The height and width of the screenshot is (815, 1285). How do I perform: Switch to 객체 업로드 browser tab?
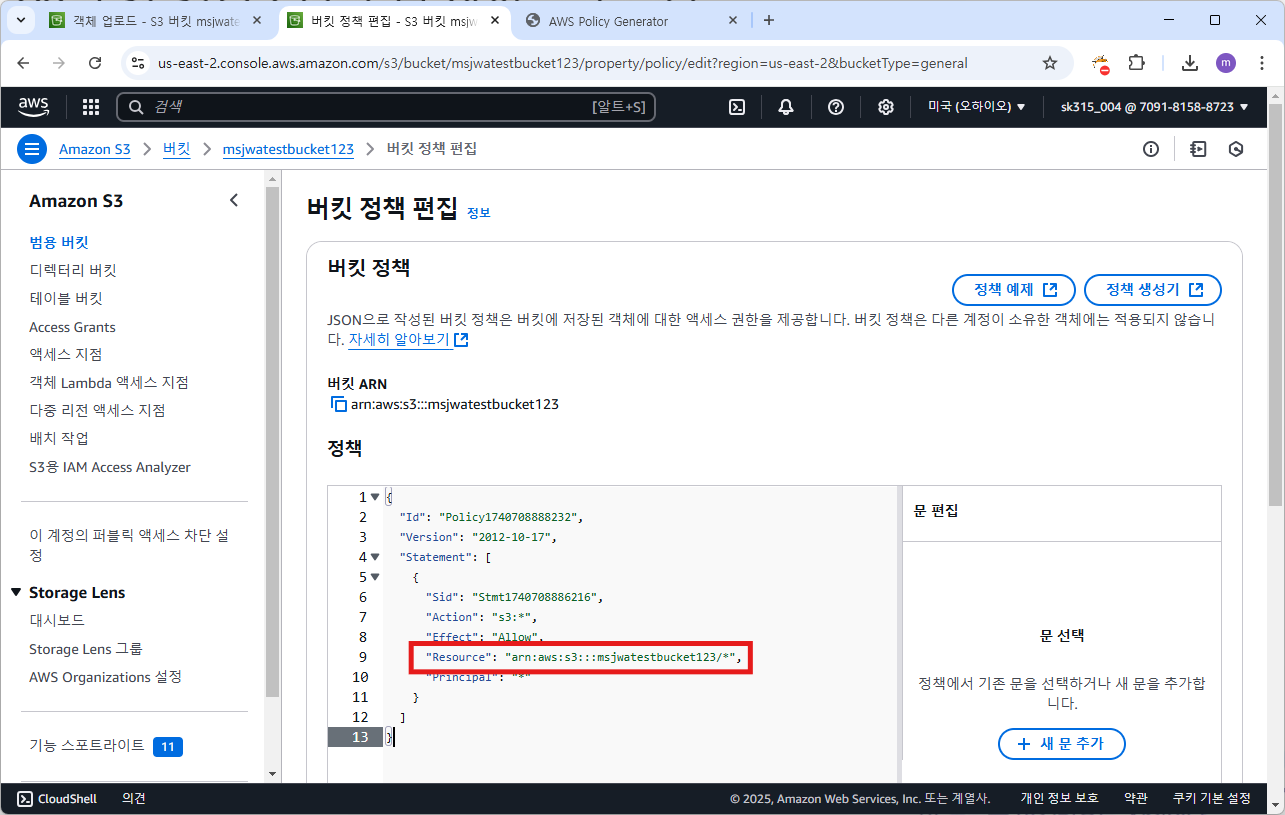coord(156,21)
